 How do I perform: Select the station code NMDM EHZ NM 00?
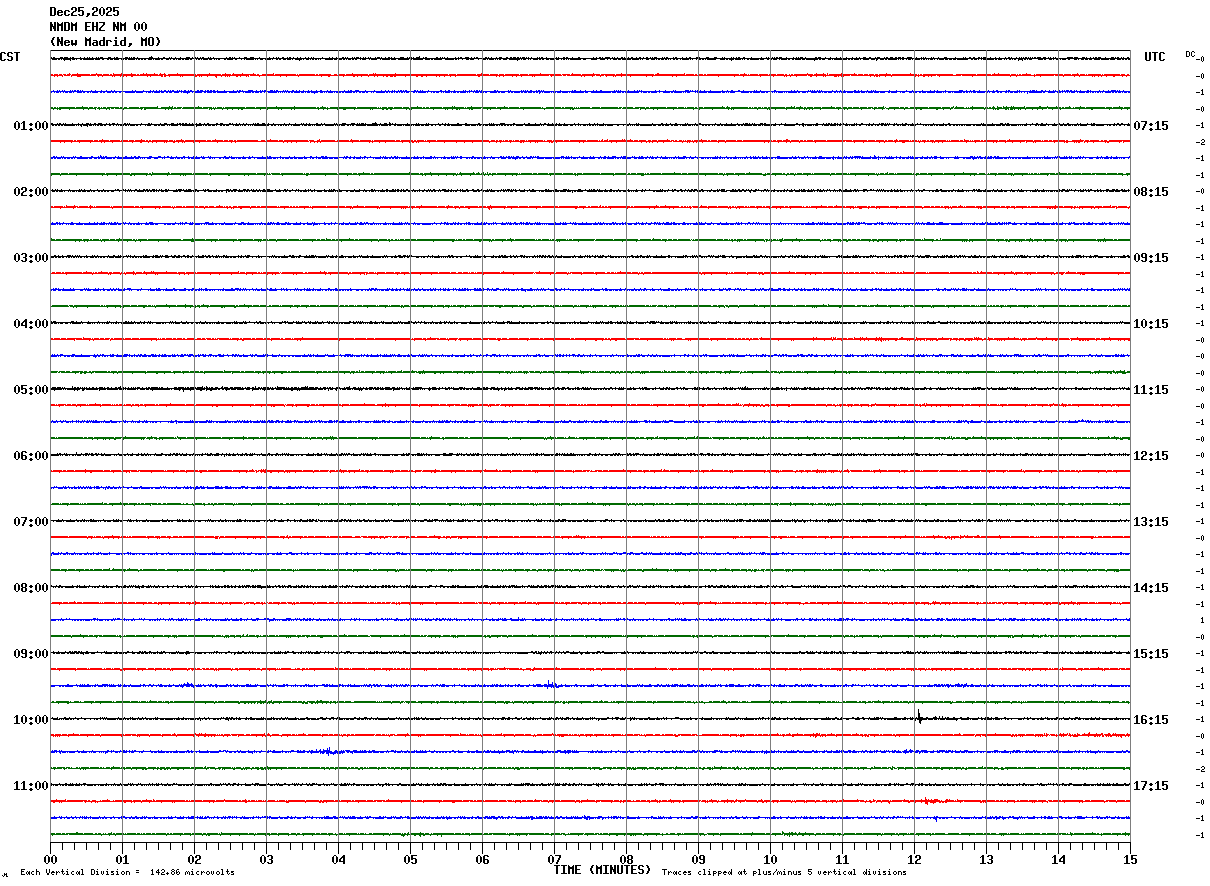98,27
